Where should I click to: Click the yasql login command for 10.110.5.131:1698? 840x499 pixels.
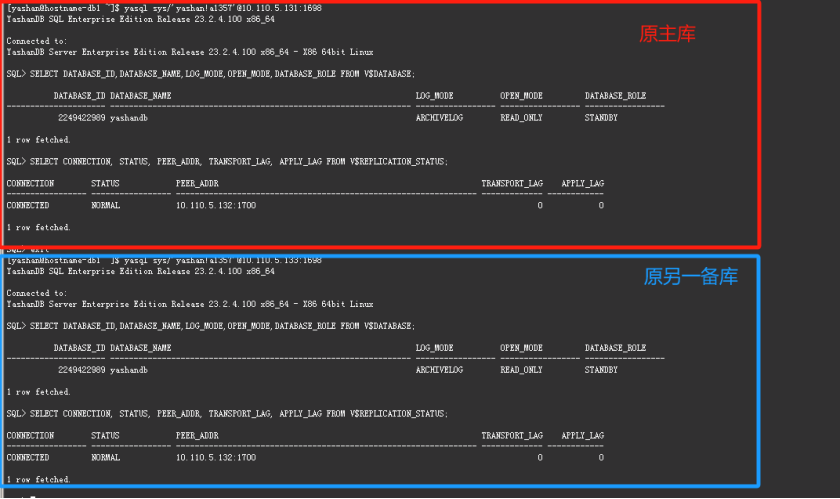[223, 8]
